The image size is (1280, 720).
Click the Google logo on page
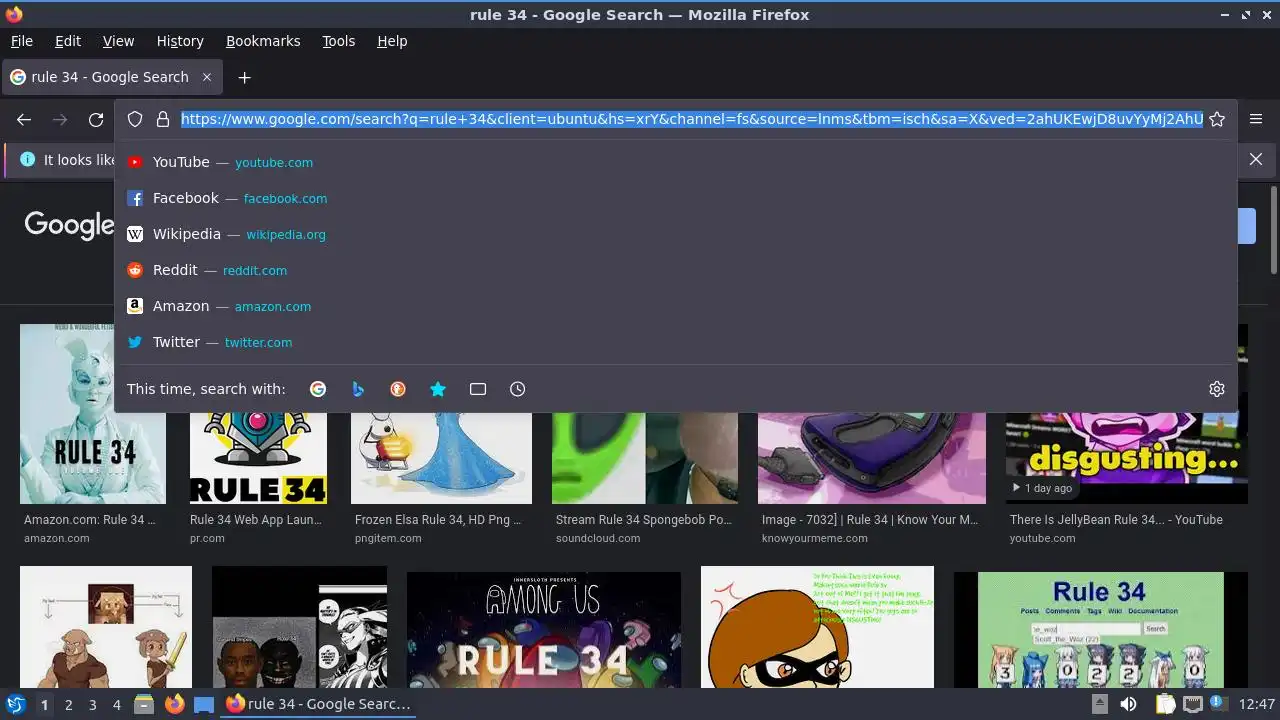[69, 224]
